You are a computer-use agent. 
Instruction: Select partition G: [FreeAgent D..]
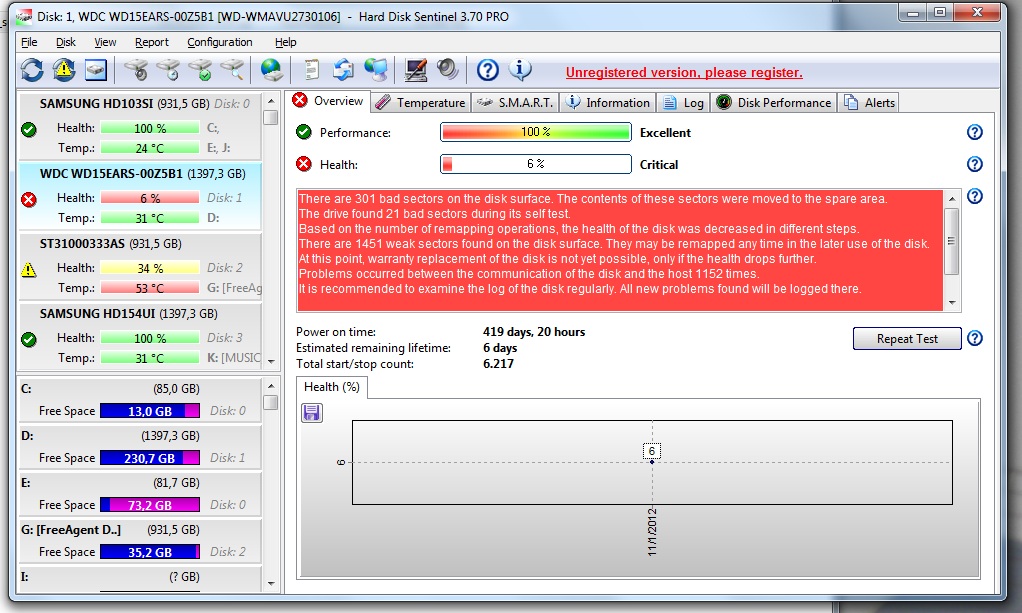tap(140, 541)
